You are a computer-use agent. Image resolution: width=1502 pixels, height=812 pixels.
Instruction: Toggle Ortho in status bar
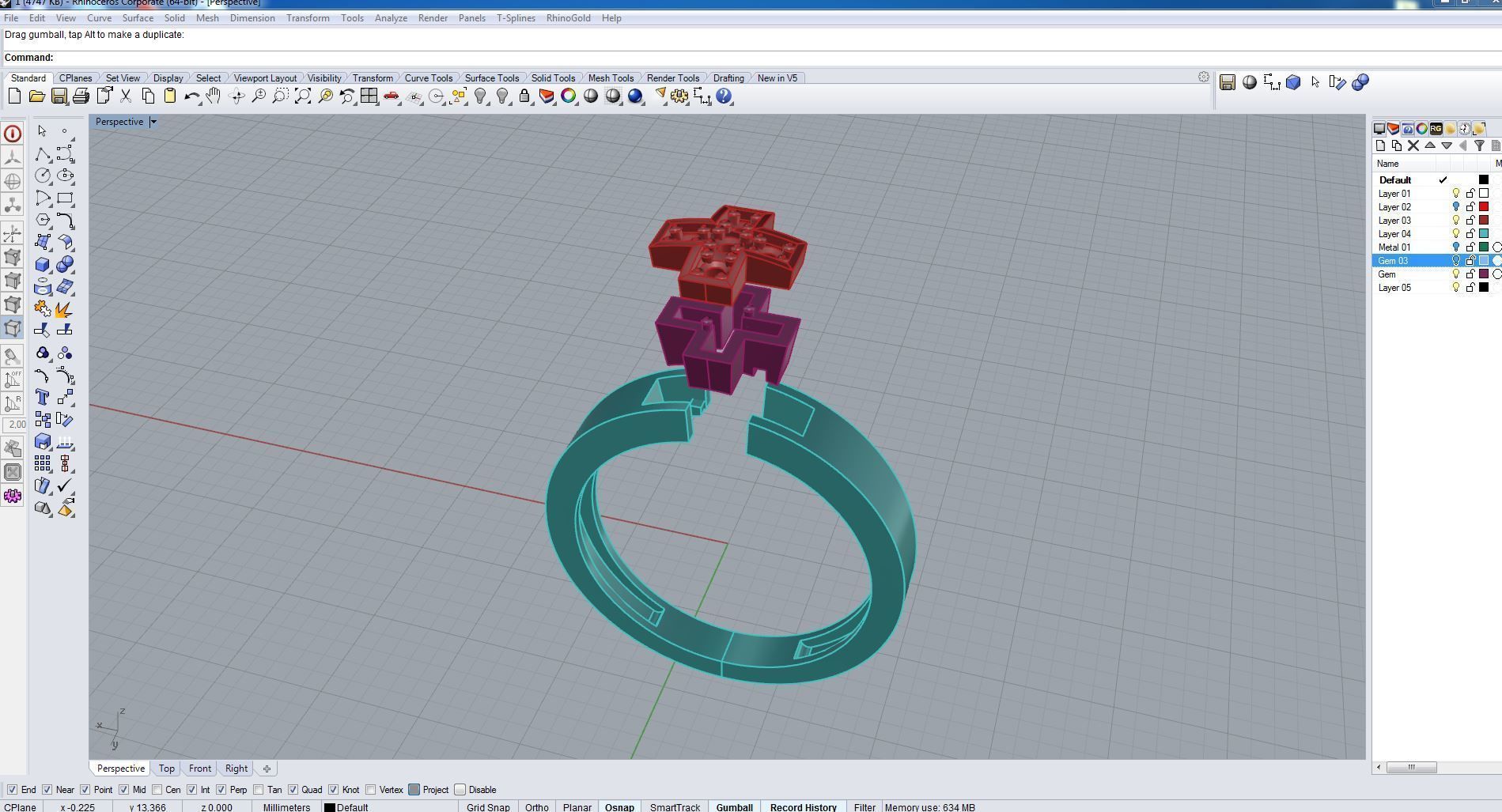[x=536, y=807]
